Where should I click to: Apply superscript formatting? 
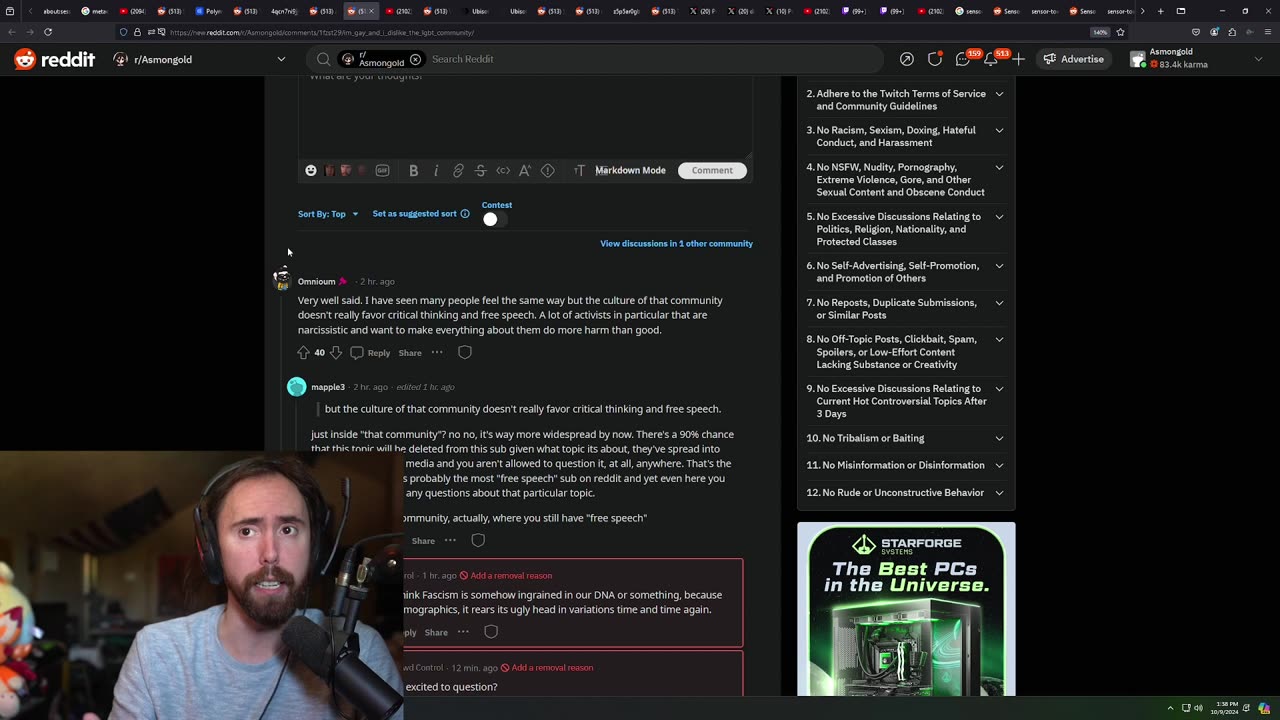click(525, 170)
